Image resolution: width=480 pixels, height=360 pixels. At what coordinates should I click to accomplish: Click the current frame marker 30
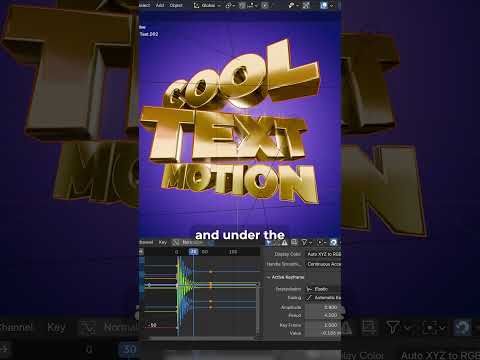[193, 252]
